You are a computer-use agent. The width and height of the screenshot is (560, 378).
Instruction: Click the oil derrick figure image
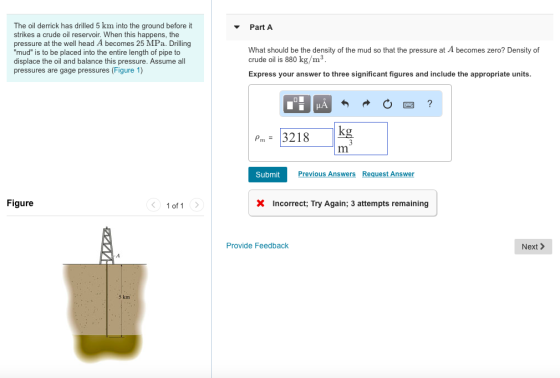[105, 295]
